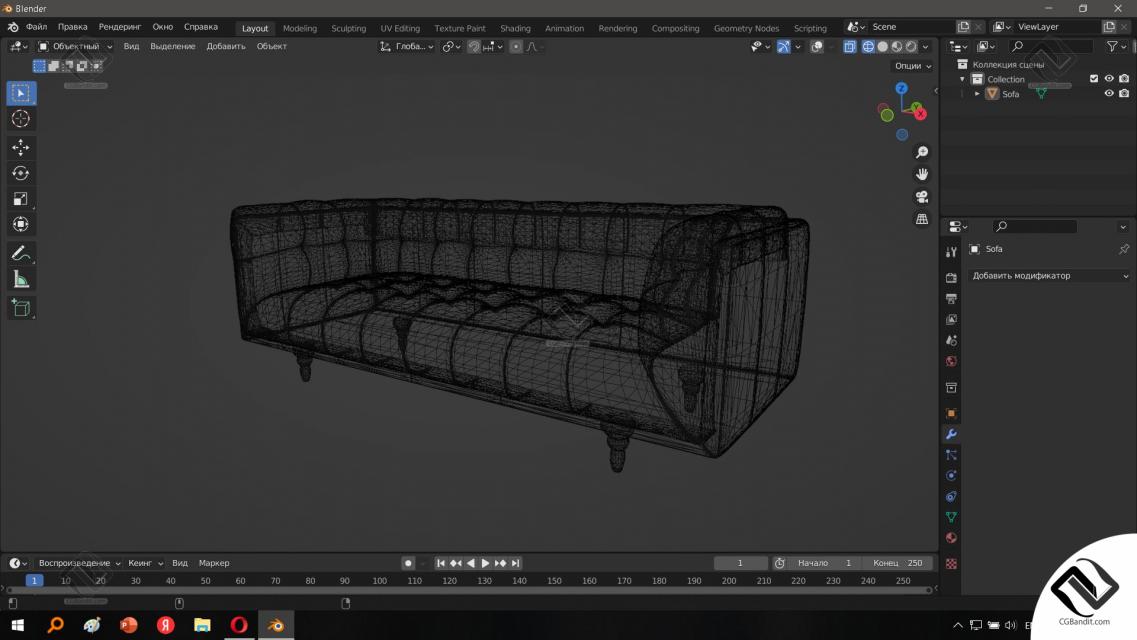Choose the Annotate pencil tool
Viewport: 1137px width, 640px height.
click(20, 253)
